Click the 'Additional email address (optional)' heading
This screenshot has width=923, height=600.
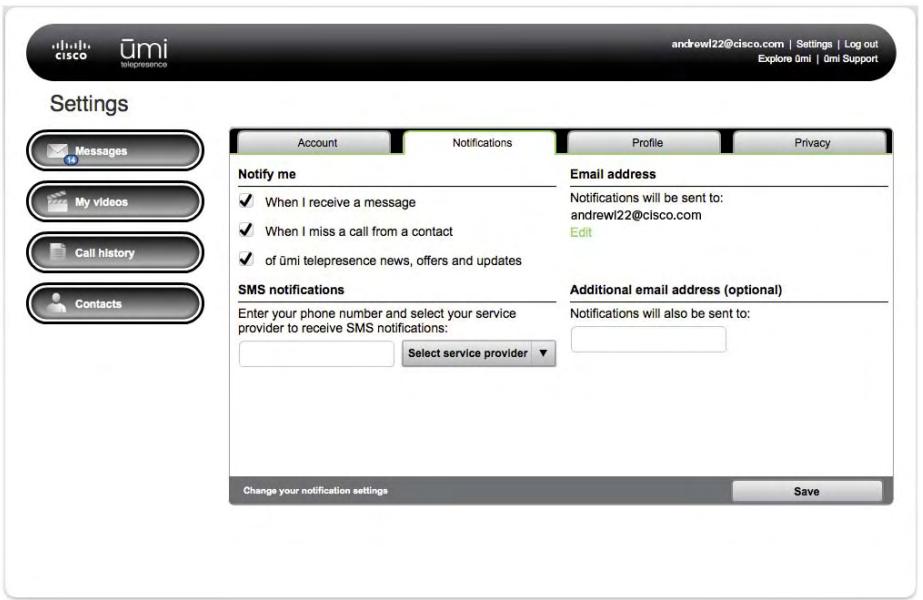coord(676,290)
